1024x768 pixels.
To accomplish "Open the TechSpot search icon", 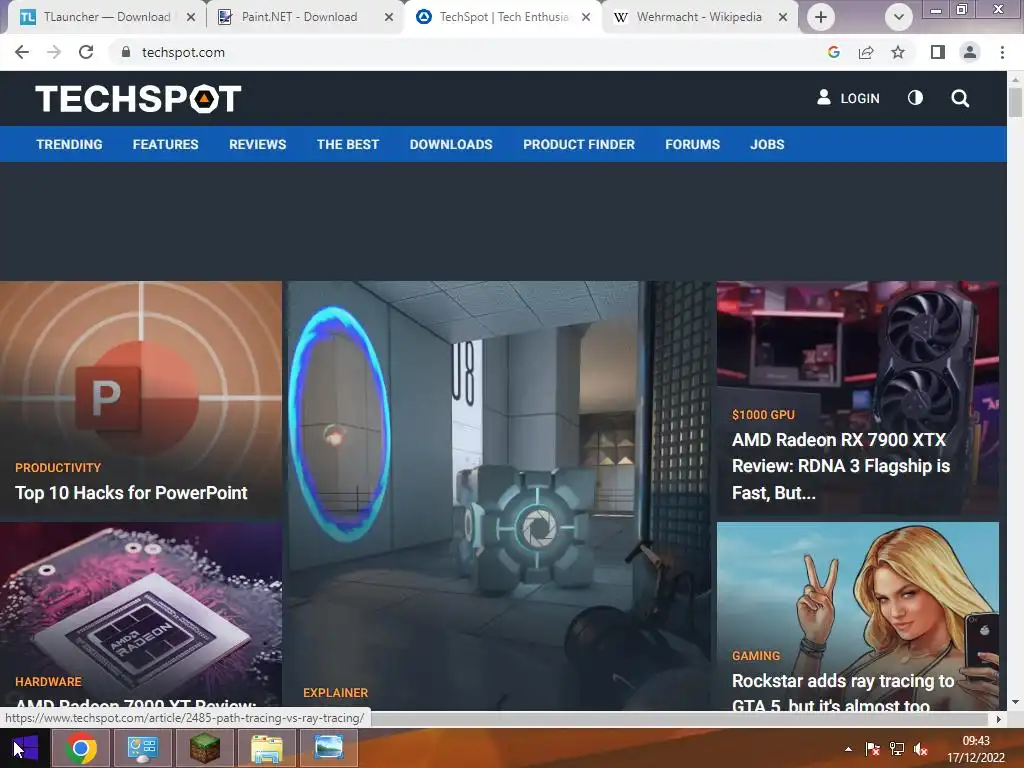I will pos(960,99).
